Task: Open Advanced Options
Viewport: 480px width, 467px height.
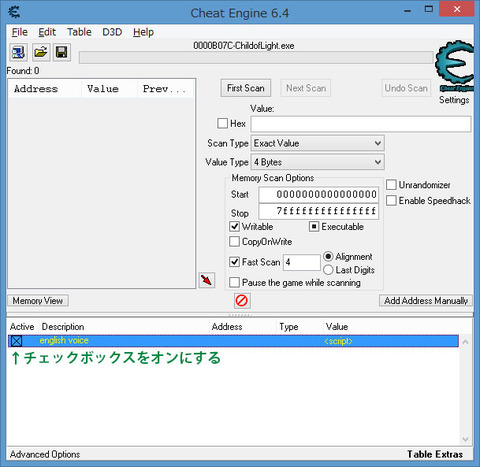Action: click(45, 454)
